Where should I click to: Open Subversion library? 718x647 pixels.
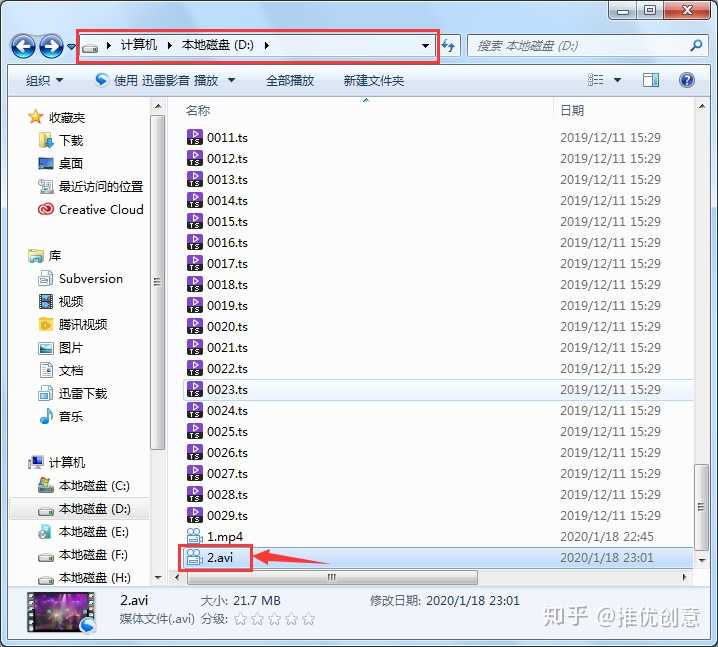point(91,278)
